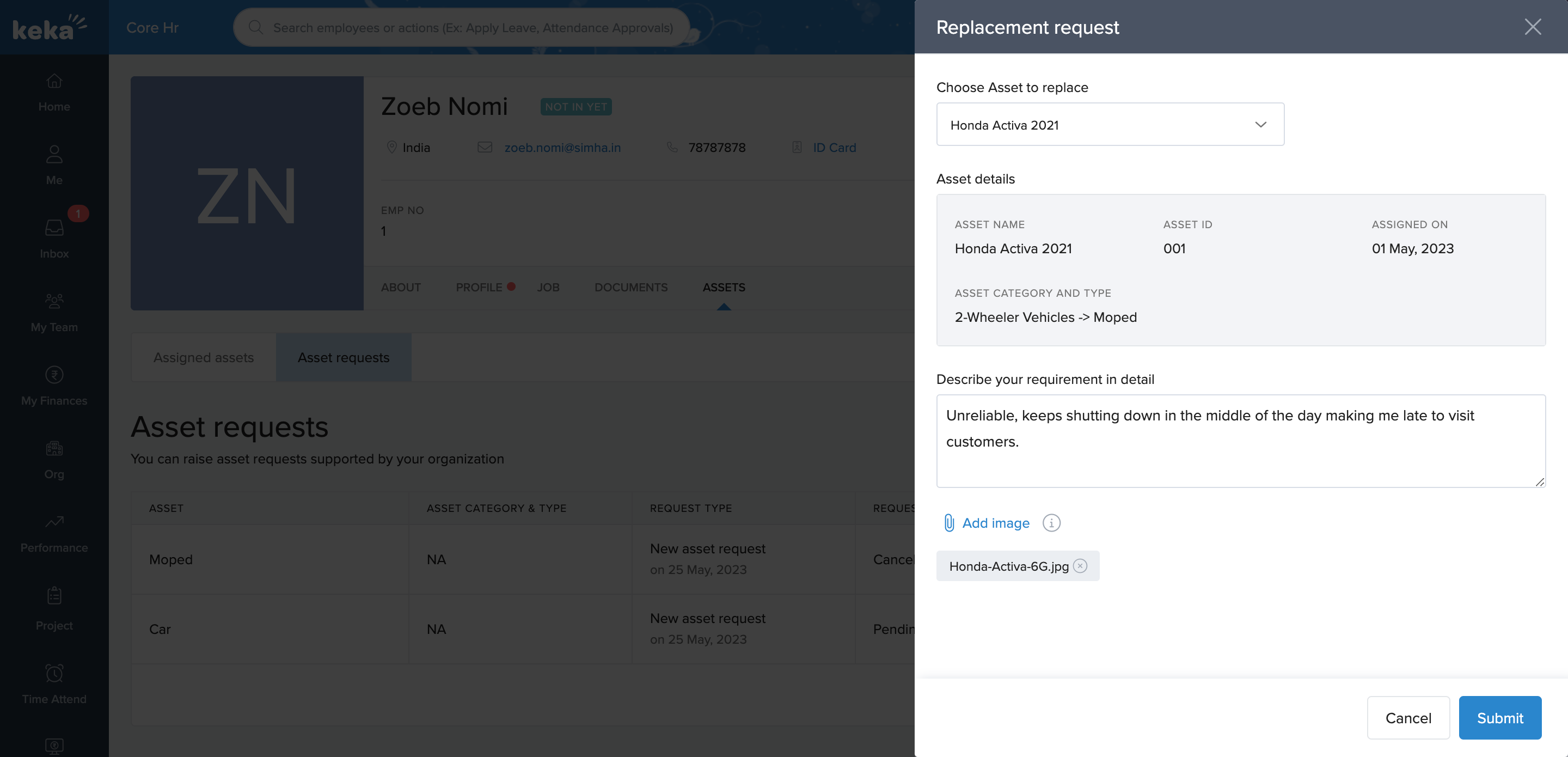Select the Asset requests tab
The width and height of the screenshot is (1568, 757).
[344, 357]
